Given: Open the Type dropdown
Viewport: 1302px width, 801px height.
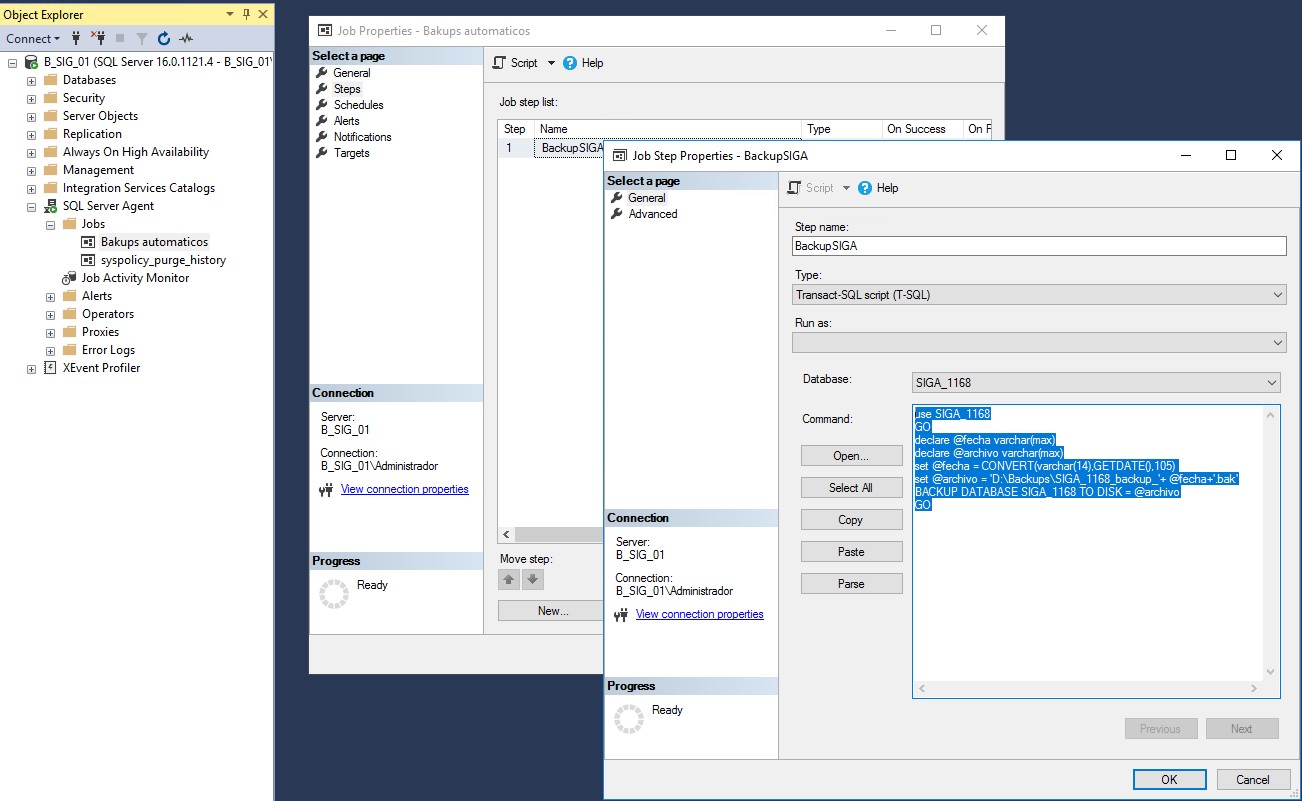Looking at the screenshot, I should [1038, 295].
